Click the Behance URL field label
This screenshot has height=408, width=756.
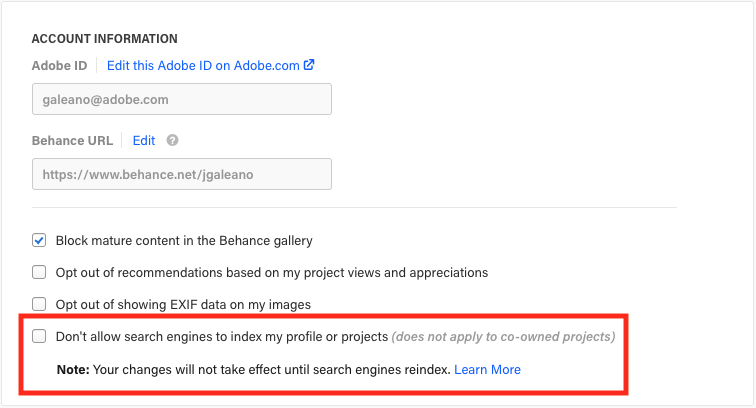pos(72,140)
